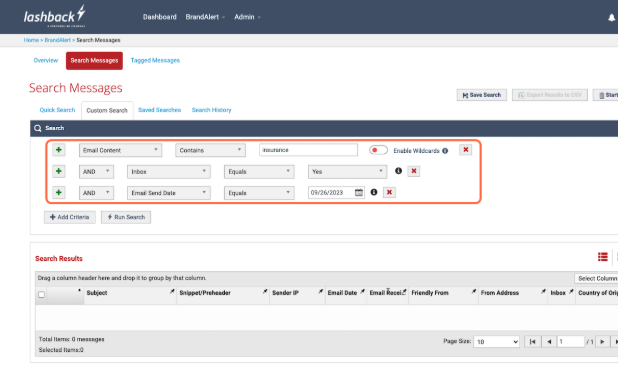Remove the Email Content criteria row

coord(465,150)
